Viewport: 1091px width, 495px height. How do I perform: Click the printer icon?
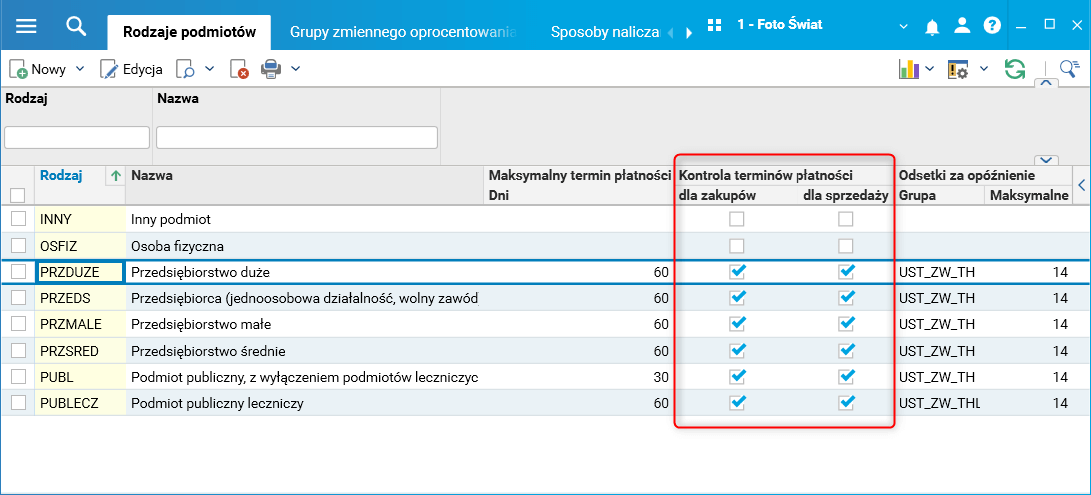tap(271, 69)
